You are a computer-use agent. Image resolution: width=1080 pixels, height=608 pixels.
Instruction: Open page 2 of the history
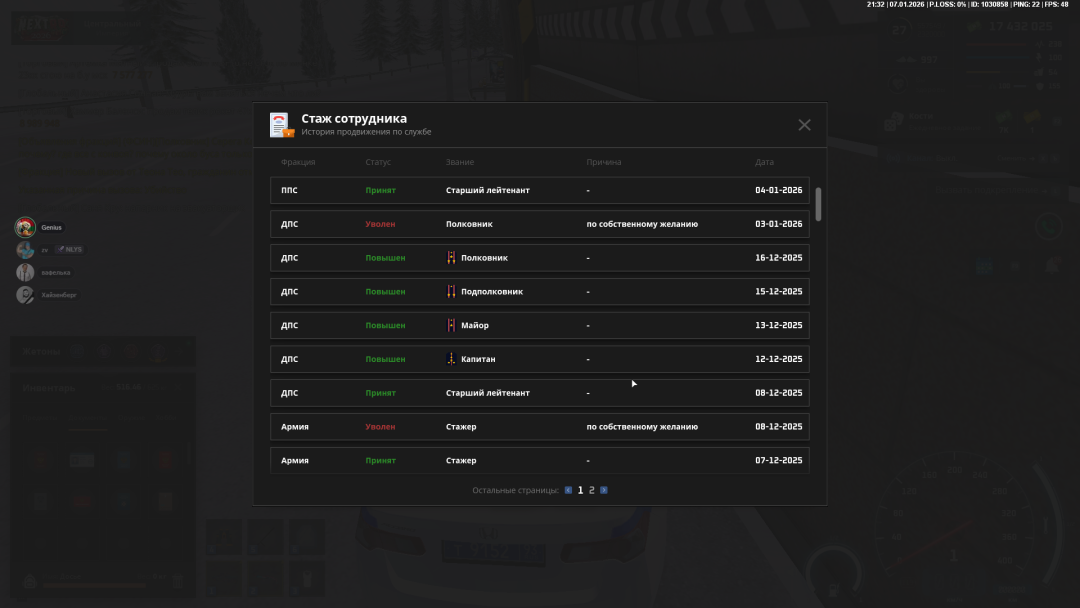point(592,490)
